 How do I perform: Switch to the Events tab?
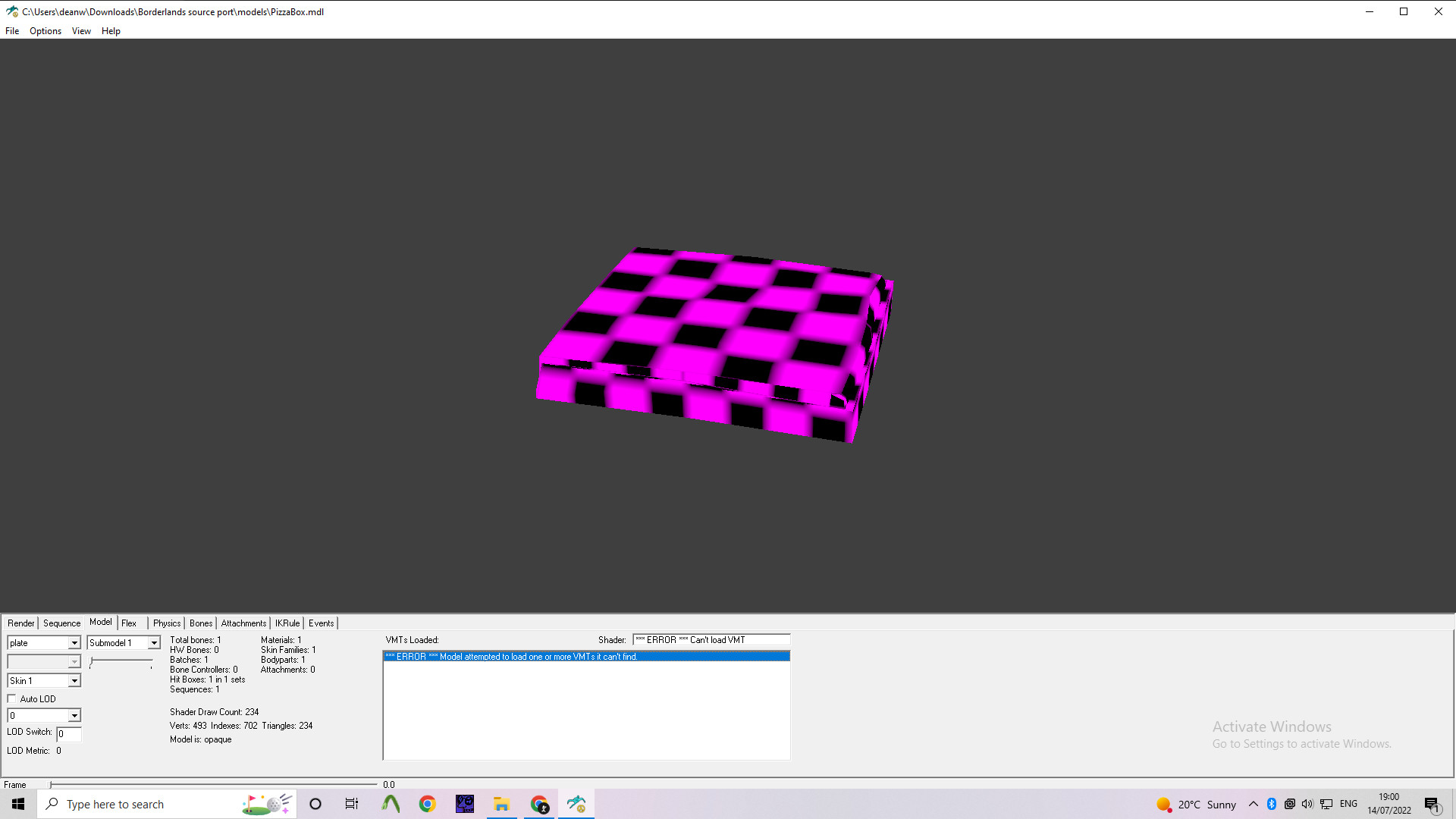(321, 623)
